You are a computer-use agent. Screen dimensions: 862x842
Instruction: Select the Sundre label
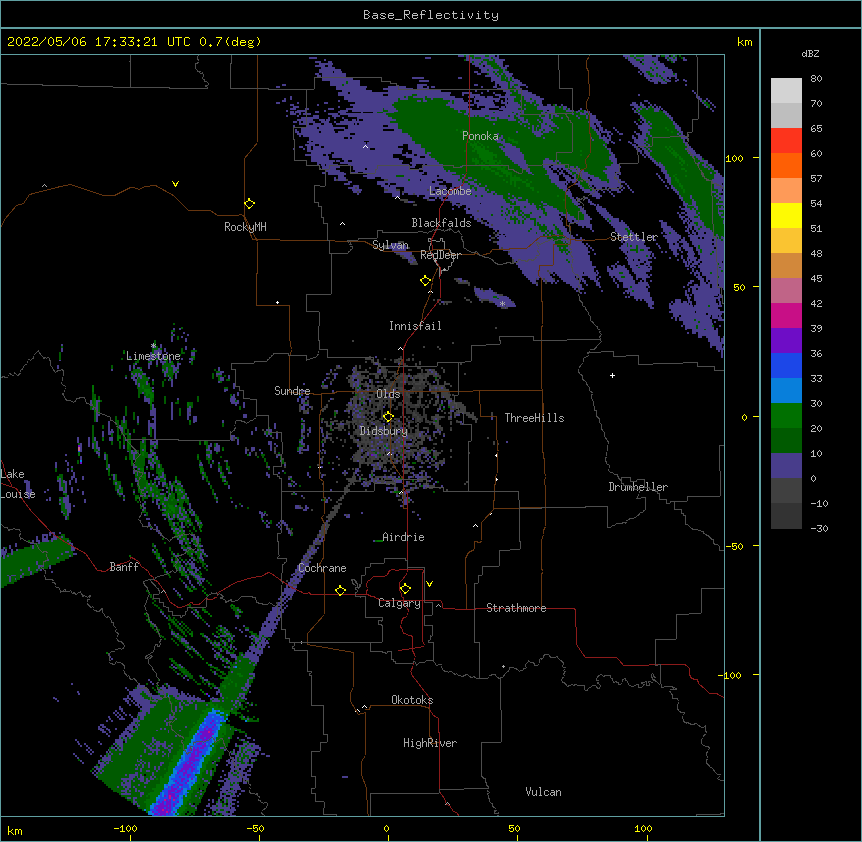[292, 391]
